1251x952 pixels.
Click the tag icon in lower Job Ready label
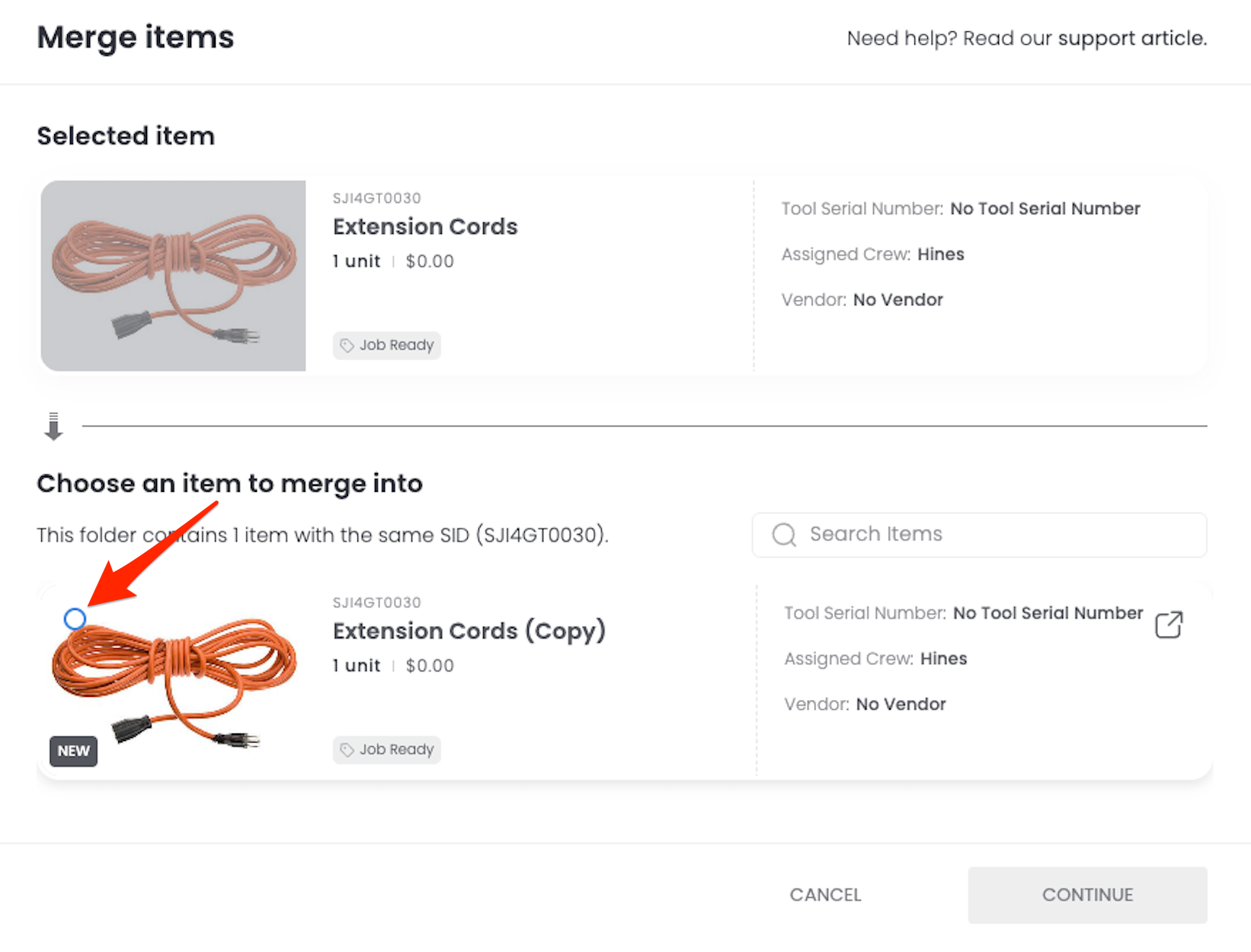click(347, 750)
